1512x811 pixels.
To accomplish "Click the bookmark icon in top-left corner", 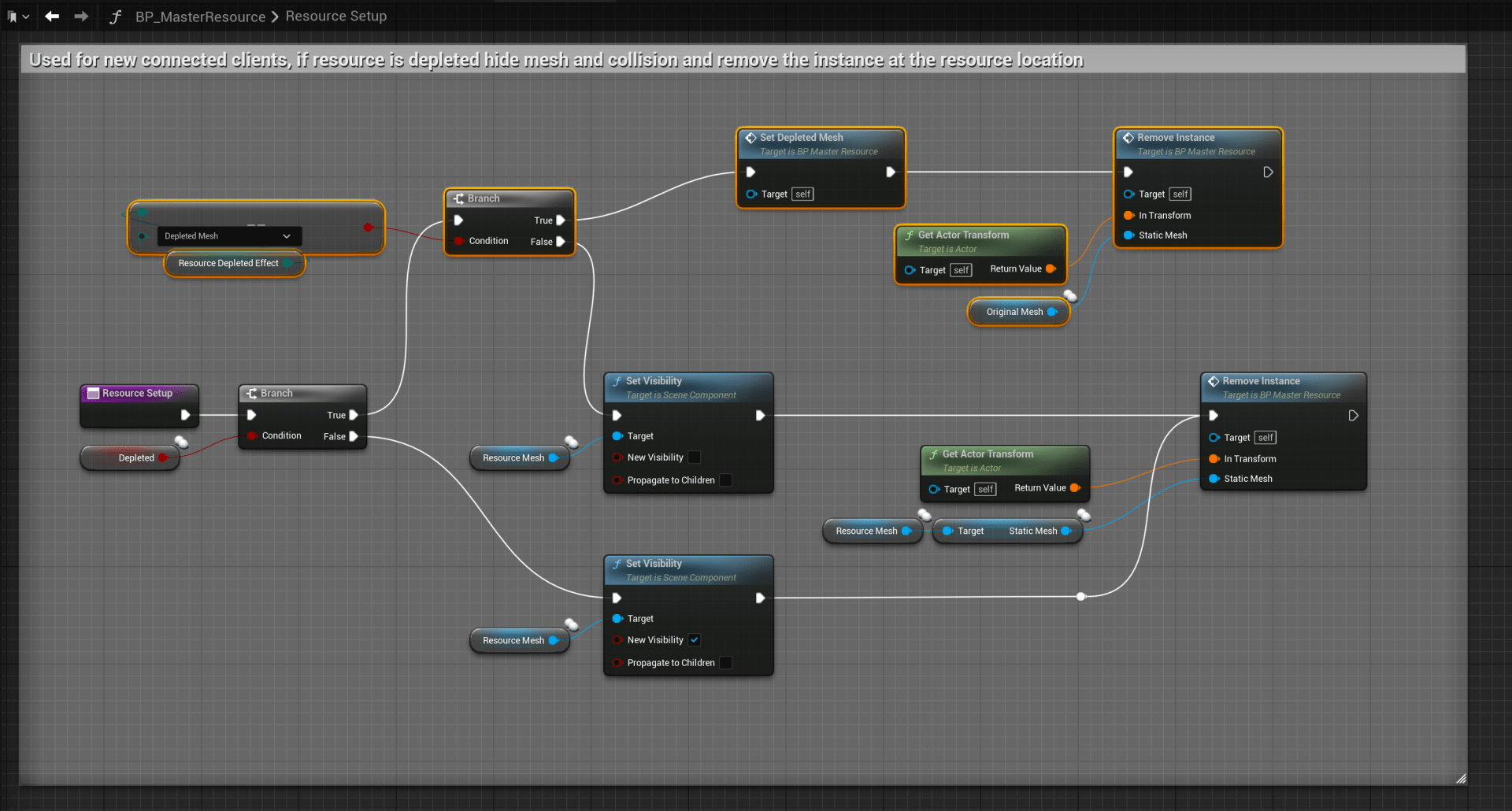I will click(x=12, y=17).
